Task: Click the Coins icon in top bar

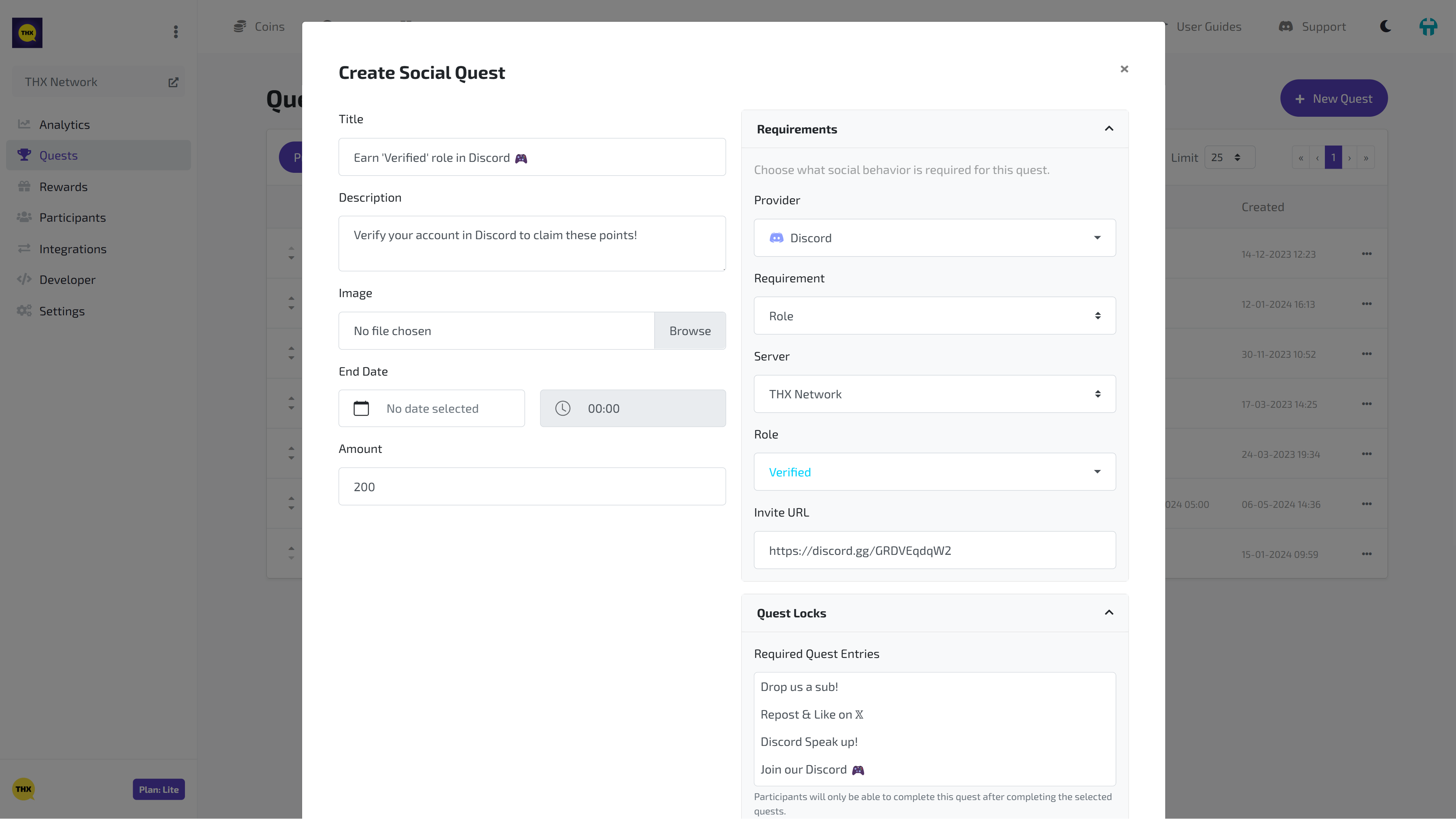Action: 240,27
